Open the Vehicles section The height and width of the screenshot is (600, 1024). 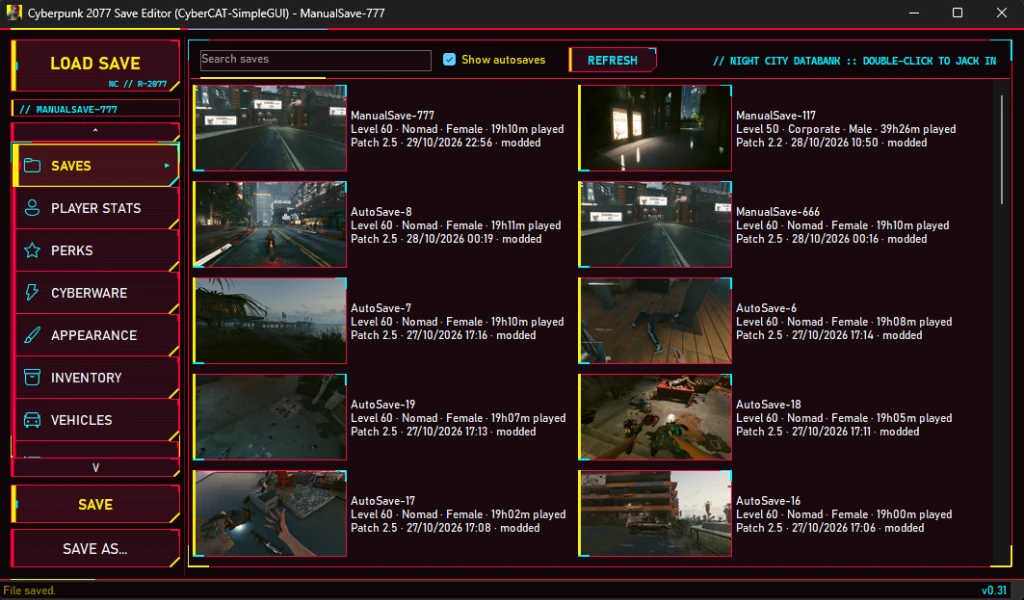95,420
